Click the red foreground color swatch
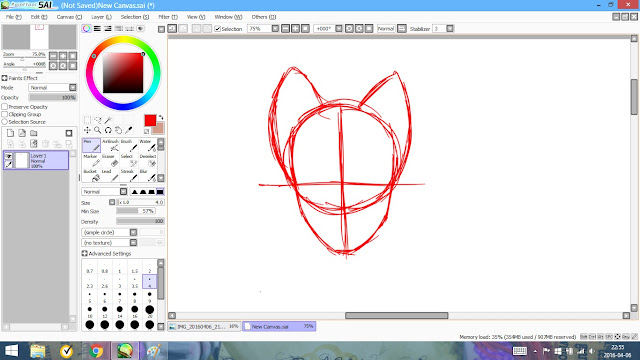 [150, 120]
